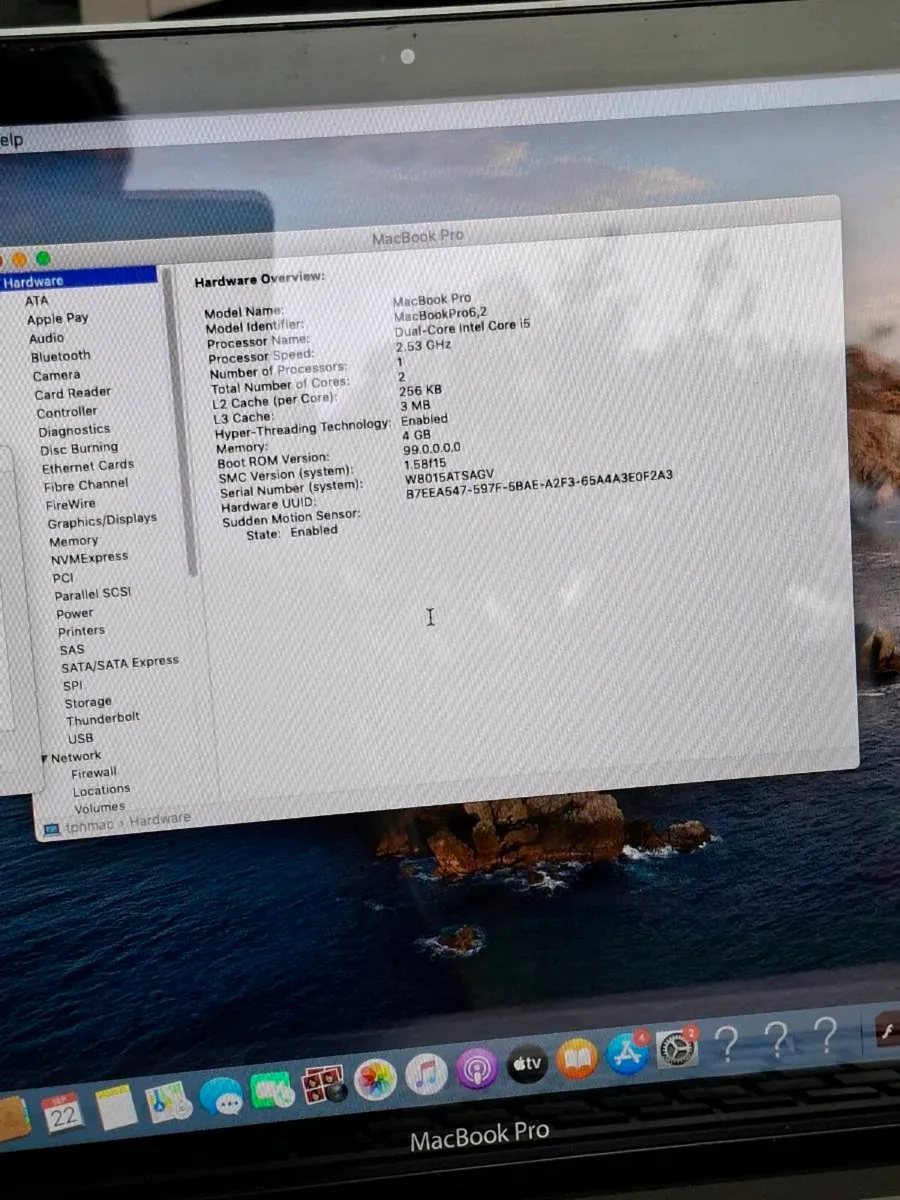Image resolution: width=900 pixels, height=1200 pixels.
Task: Select Disc Burning in the sidebar
Action: tap(79, 449)
